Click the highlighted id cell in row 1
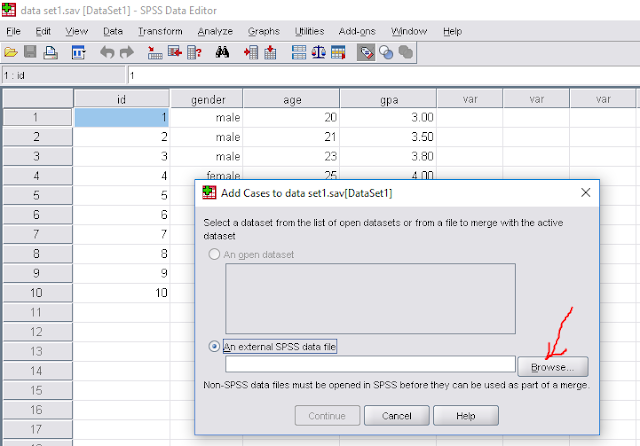 [122, 118]
